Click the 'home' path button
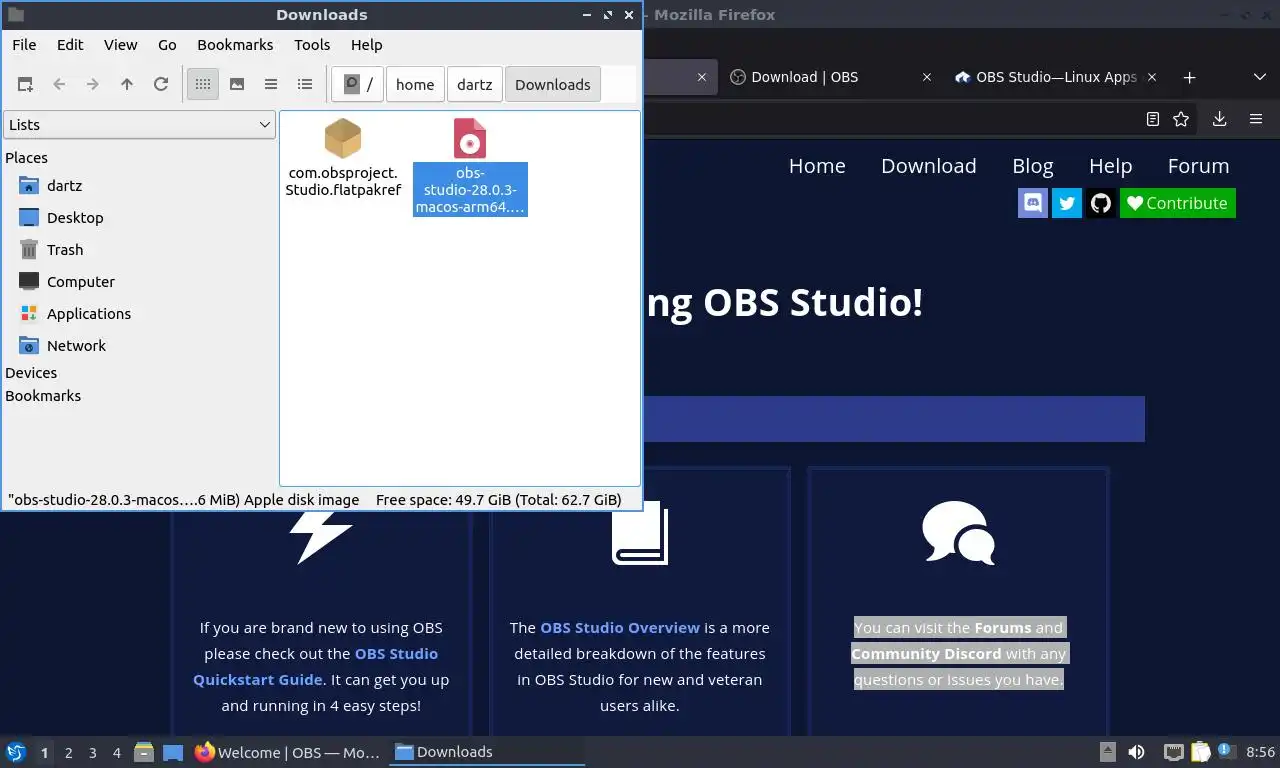Viewport: 1280px width, 768px height. point(415,85)
